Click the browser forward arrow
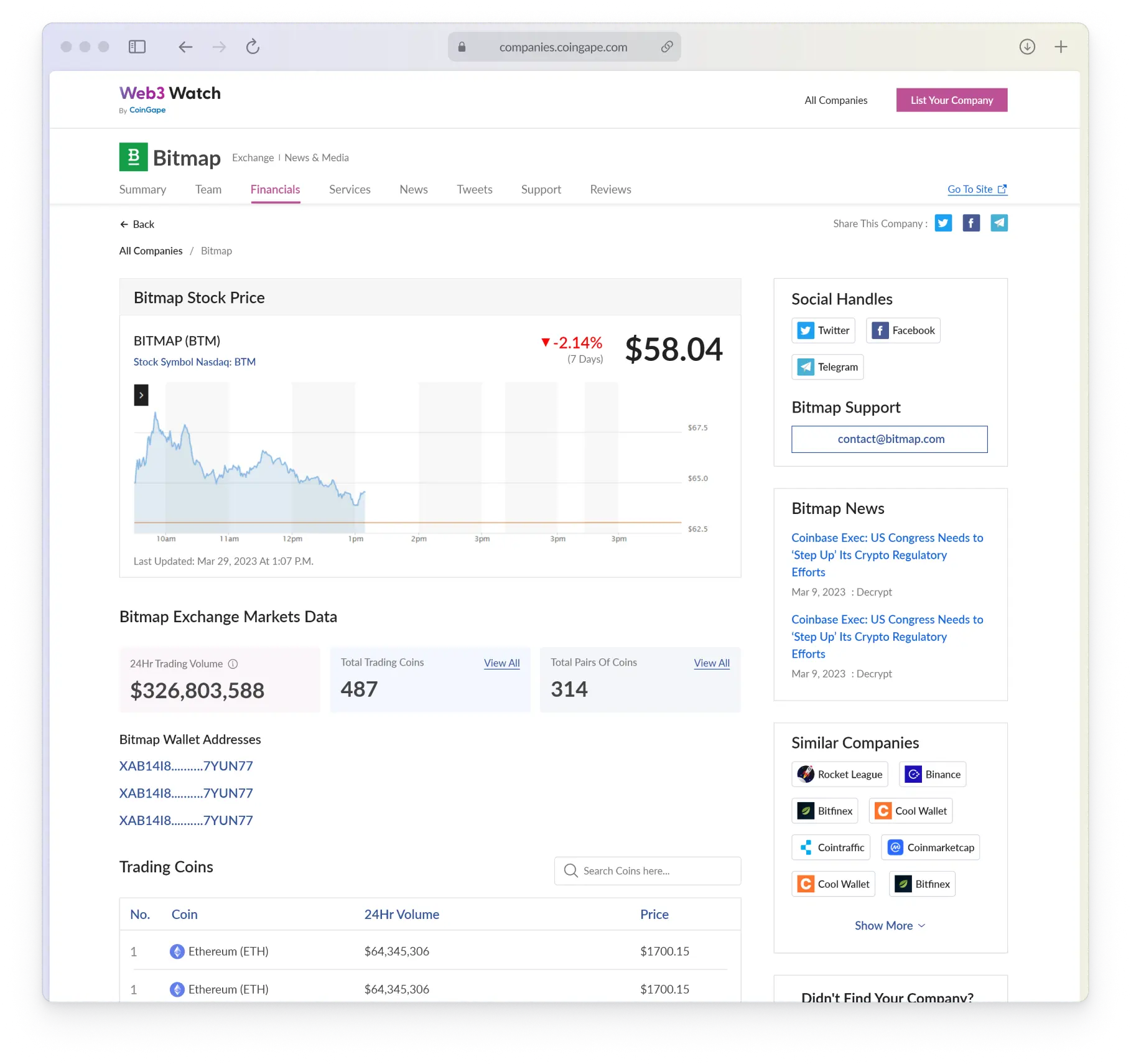The height and width of the screenshot is (1064, 1131). tap(219, 47)
